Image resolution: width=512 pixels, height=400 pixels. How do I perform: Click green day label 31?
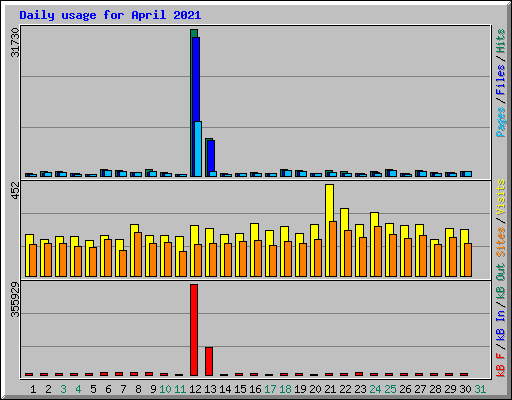pos(480,389)
